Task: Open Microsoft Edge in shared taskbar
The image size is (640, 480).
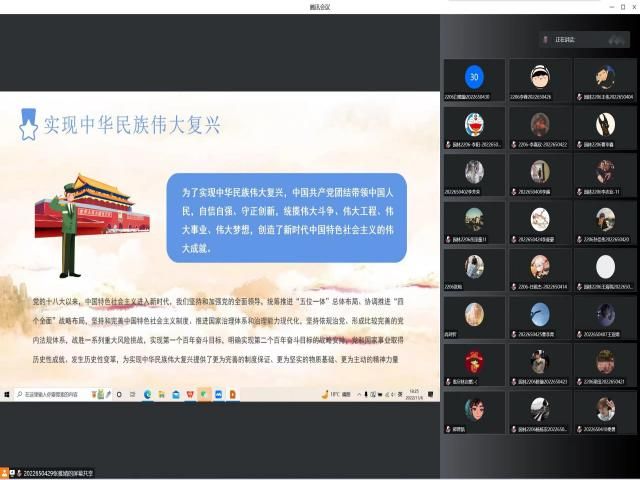Action: 147,394
